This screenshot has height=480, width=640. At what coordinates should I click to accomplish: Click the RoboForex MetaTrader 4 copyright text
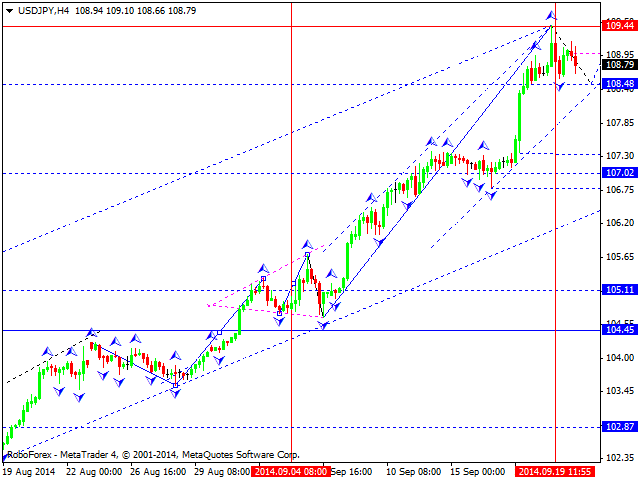(153, 455)
